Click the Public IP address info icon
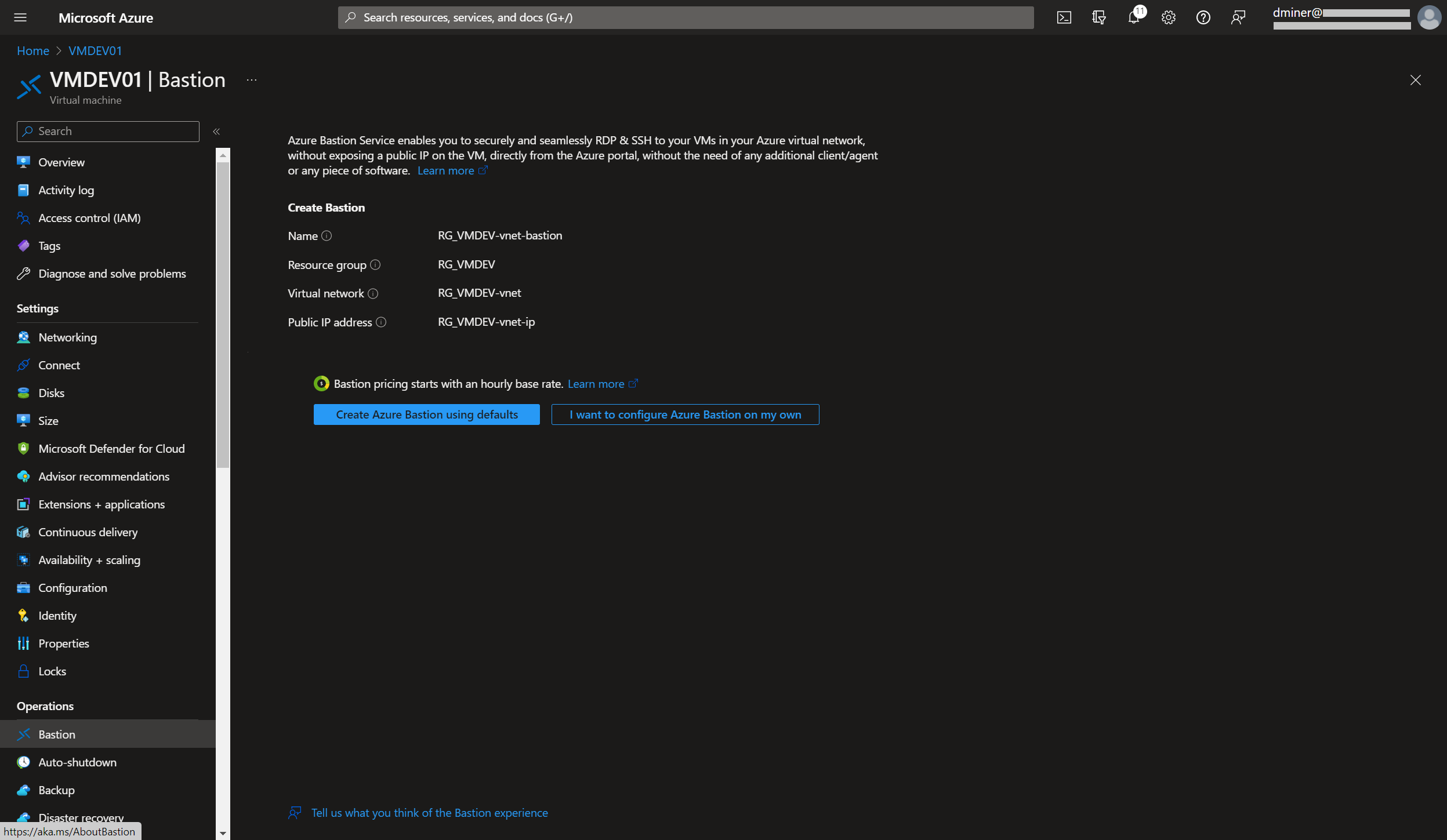Image resolution: width=1447 pixels, height=840 pixels. click(381, 322)
